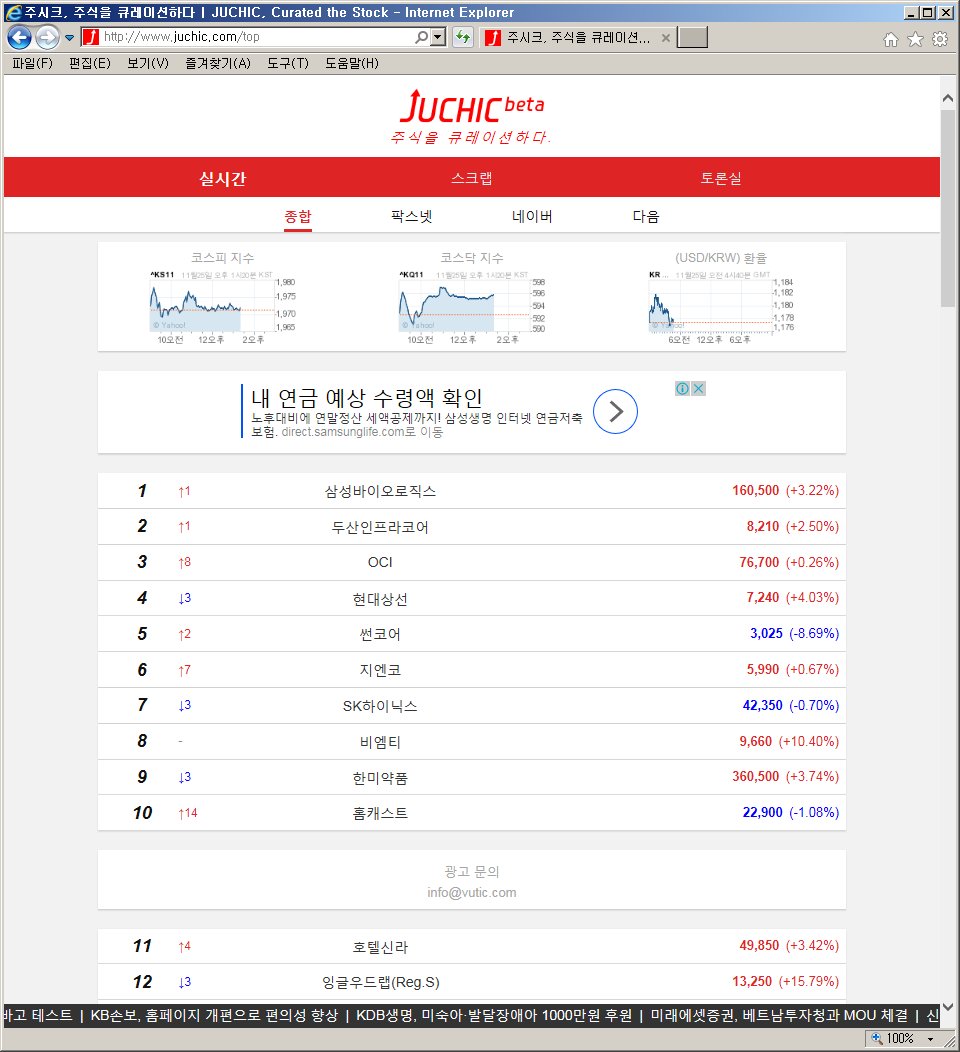Open the 즐겨찾기(A) menu
Screen dimensions: 960x1052
(x=217, y=63)
